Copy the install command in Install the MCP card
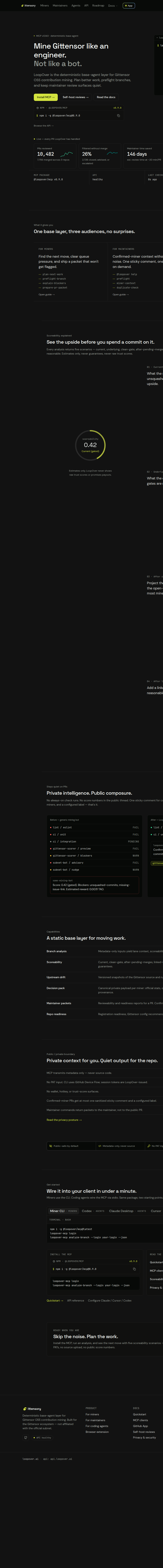The width and height of the screenshot is (163, 1568). tap(134, 1269)
